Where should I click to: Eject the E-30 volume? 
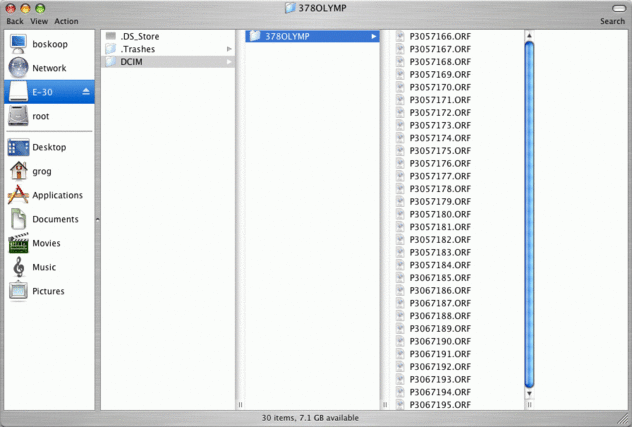pyautogui.click(x=86, y=92)
